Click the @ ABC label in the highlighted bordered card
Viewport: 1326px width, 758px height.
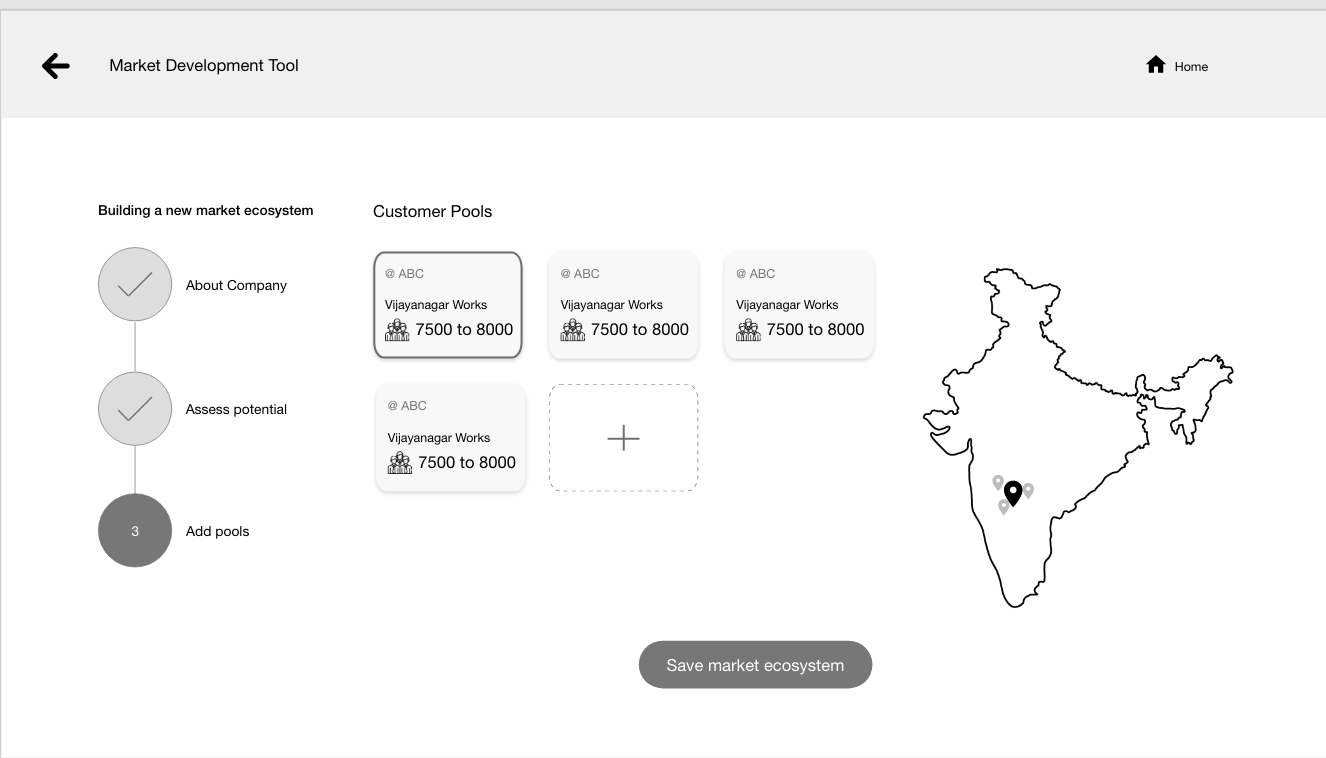click(x=404, y=273)
